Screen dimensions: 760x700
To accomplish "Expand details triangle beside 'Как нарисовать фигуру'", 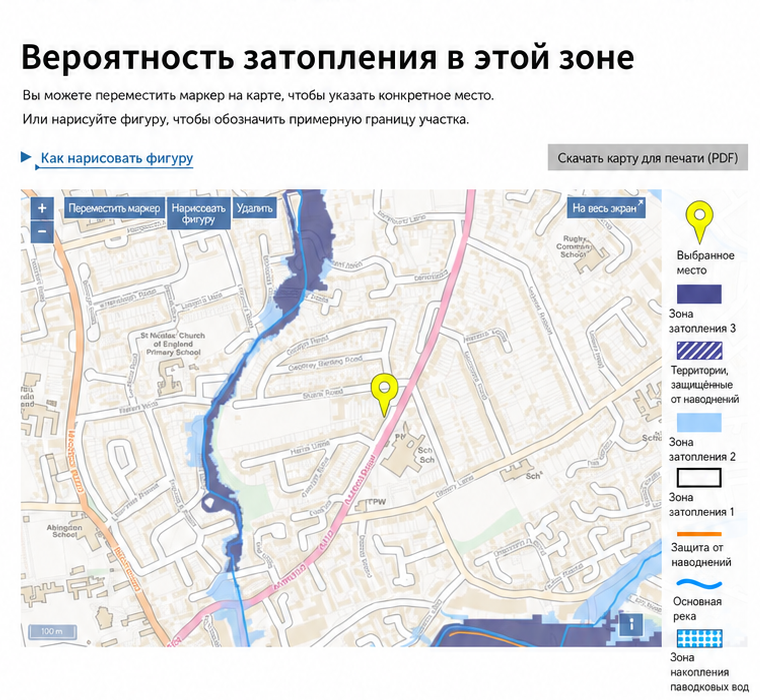I will (26, 157).
